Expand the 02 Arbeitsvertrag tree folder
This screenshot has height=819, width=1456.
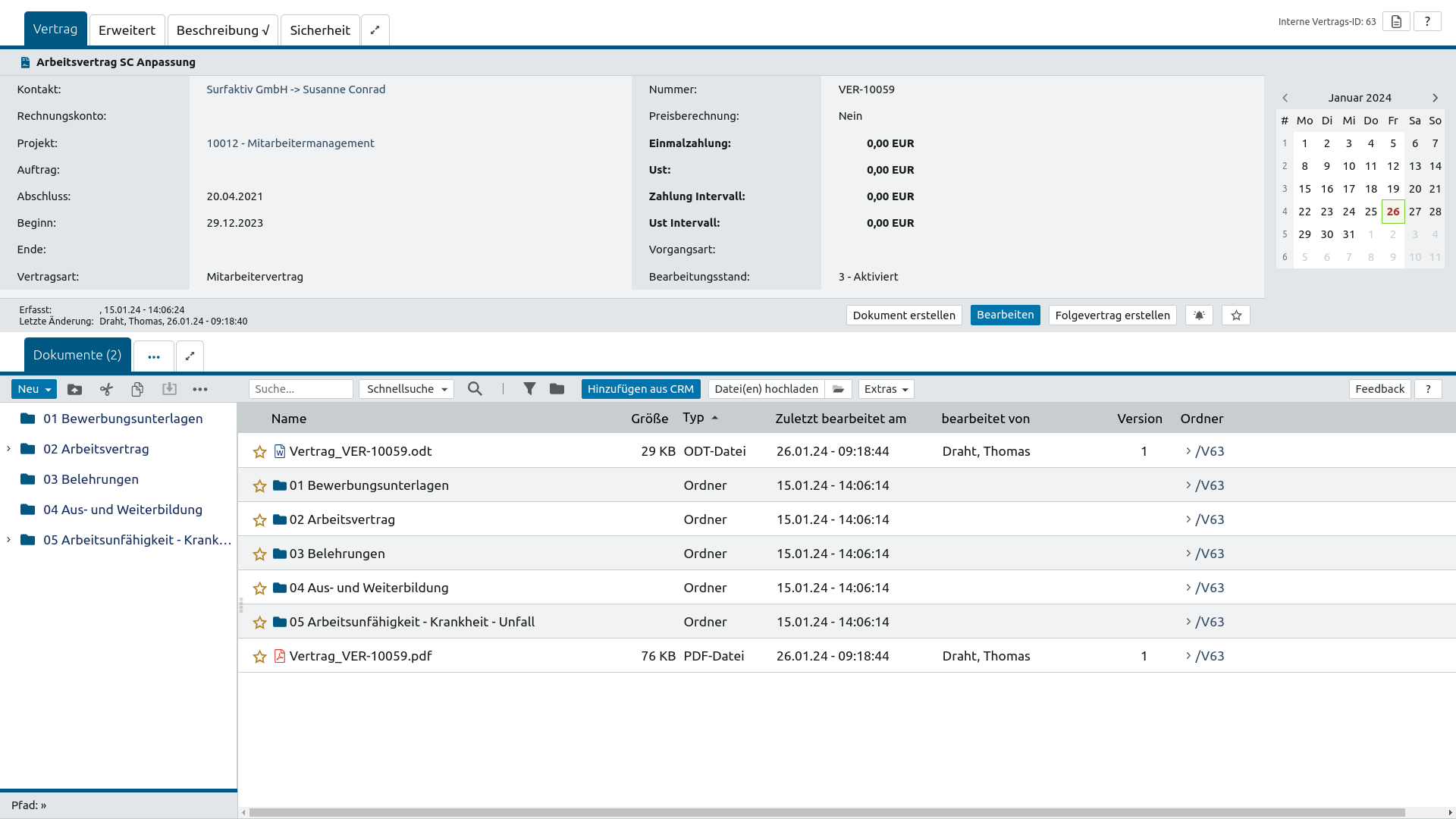(x=8, y=449)
